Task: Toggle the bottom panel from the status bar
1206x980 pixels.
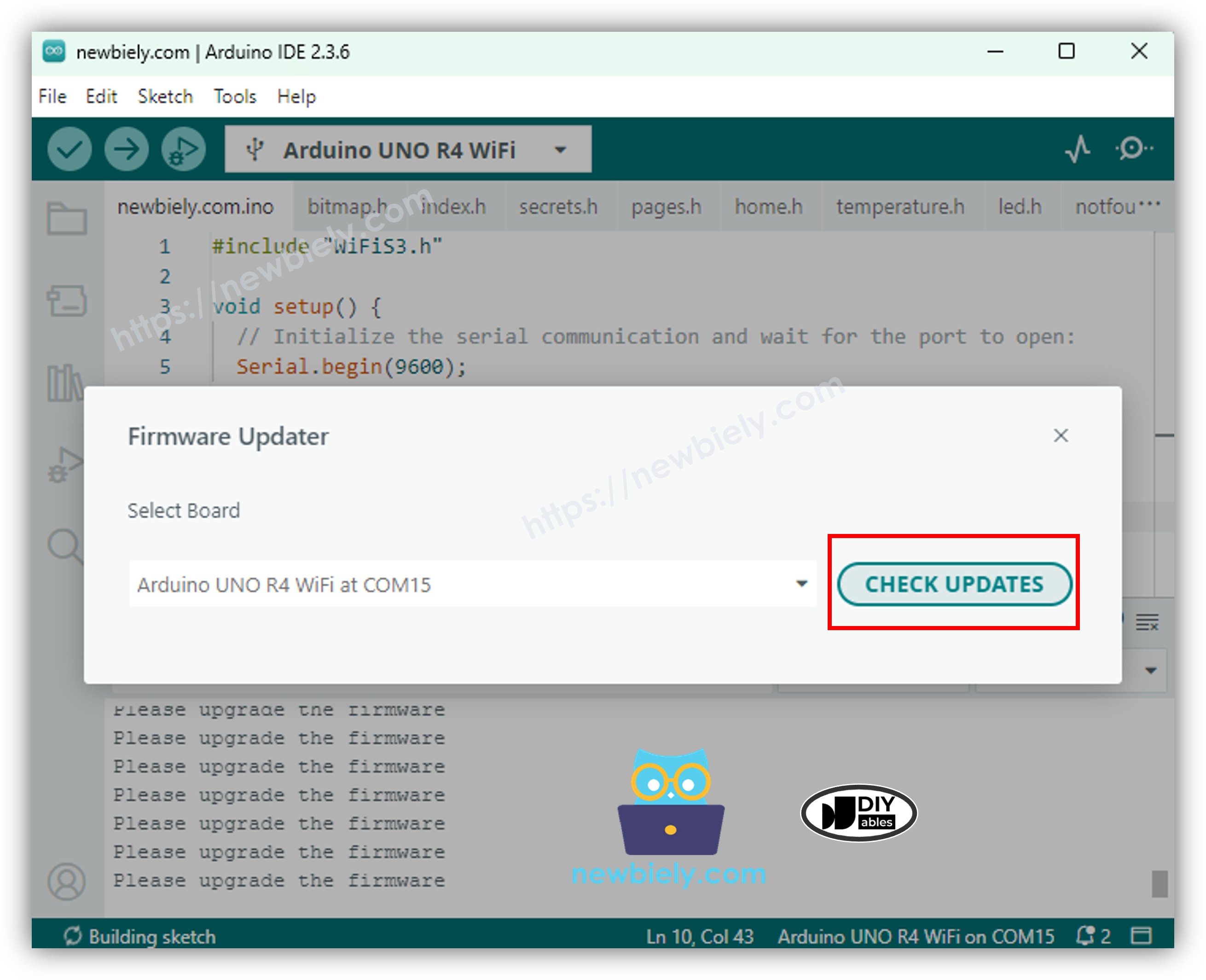Action: (x=1142, y=936)
